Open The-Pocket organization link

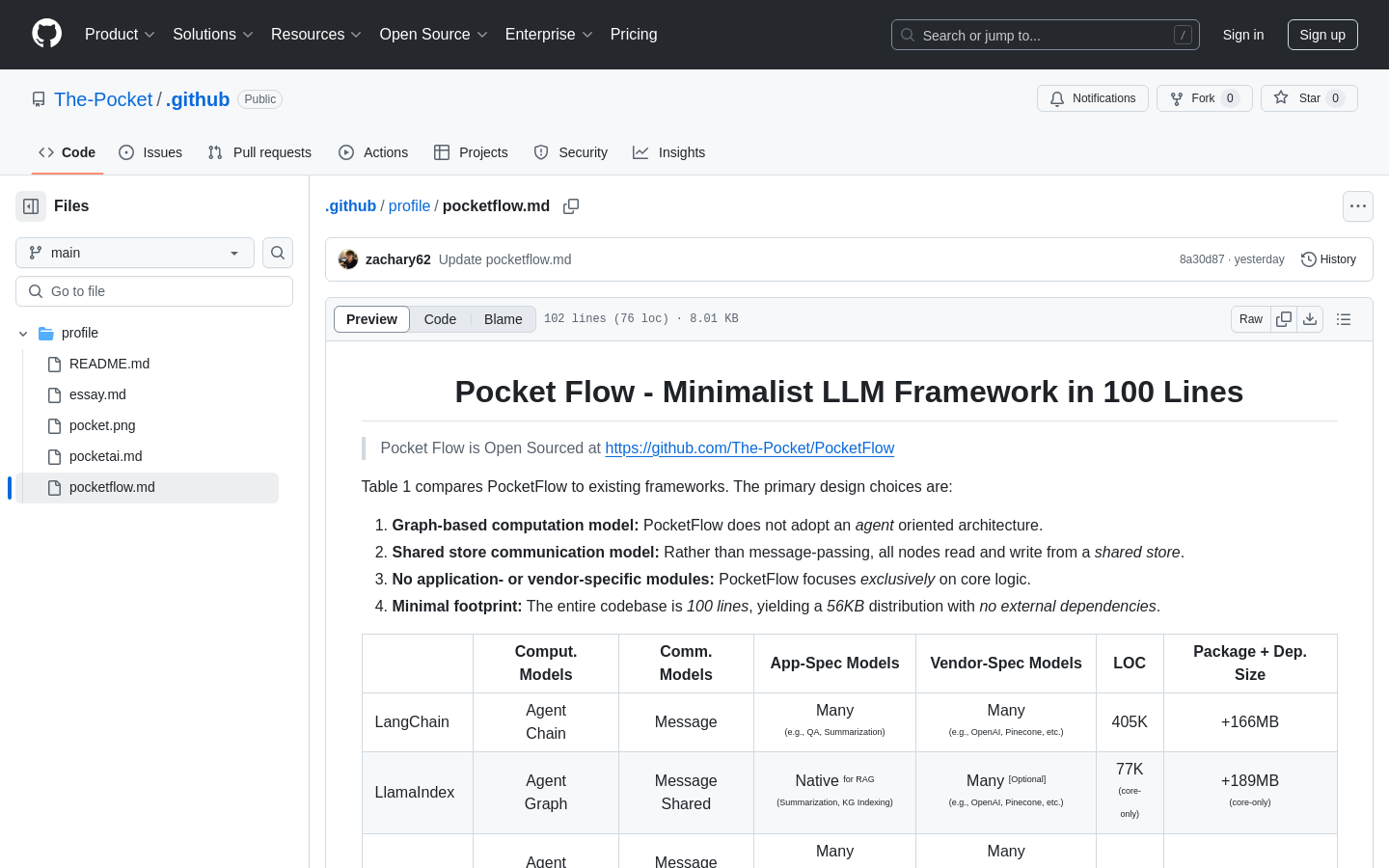(103, 99)
